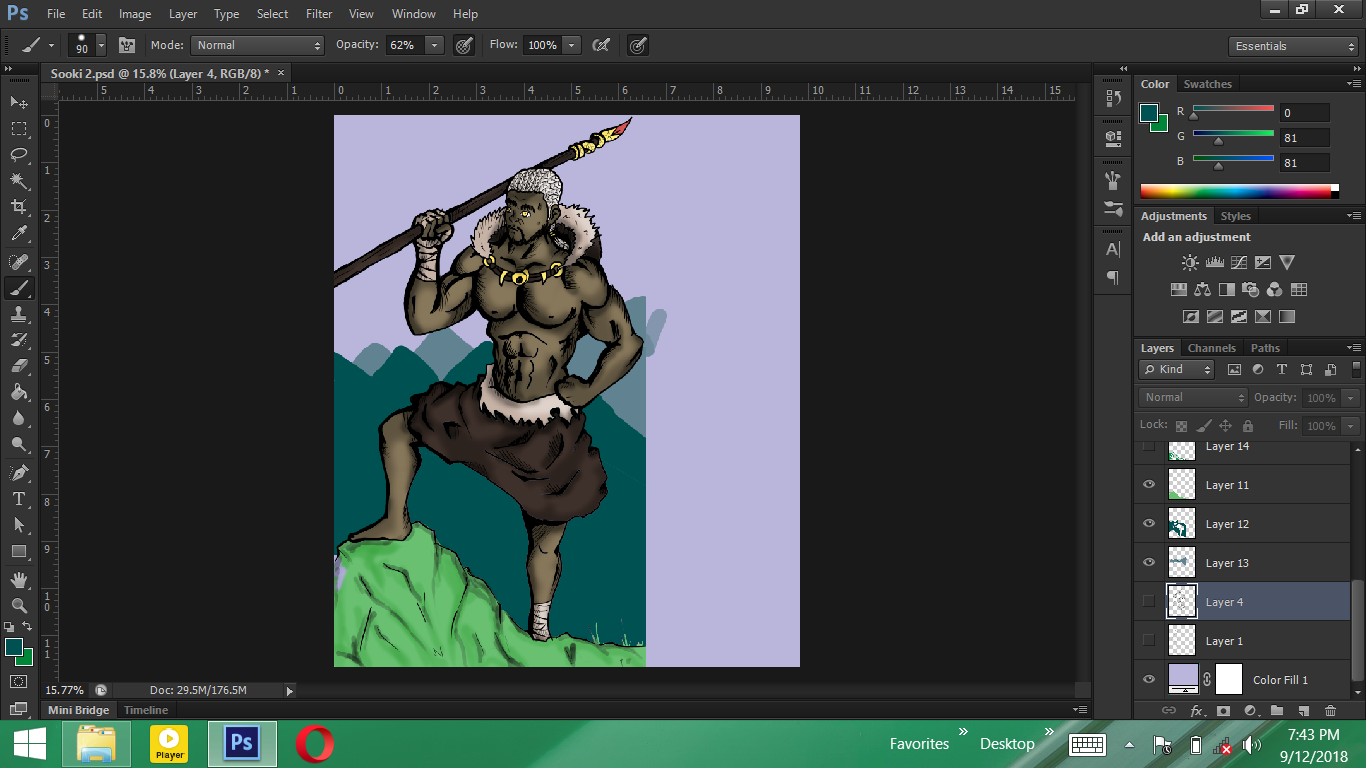Click the delete layer trash icon

coord(1330,710)
